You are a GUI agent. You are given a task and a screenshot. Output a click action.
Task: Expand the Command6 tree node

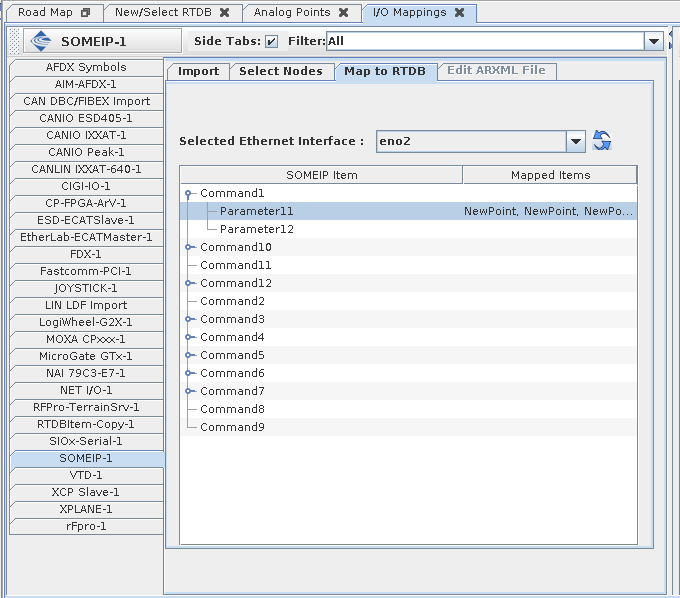(188, 373)
